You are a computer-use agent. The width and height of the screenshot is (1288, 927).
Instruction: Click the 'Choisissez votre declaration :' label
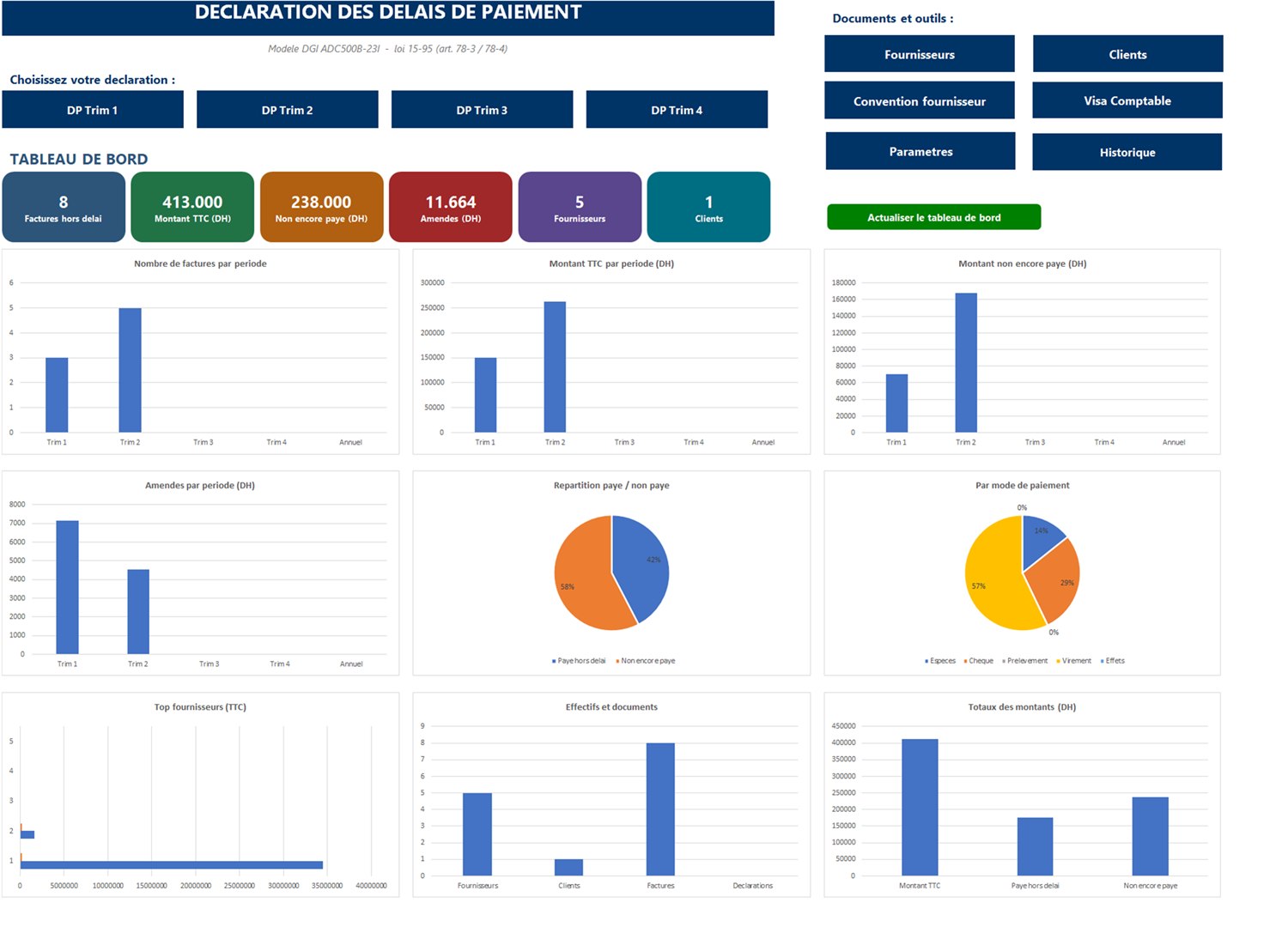93,80
